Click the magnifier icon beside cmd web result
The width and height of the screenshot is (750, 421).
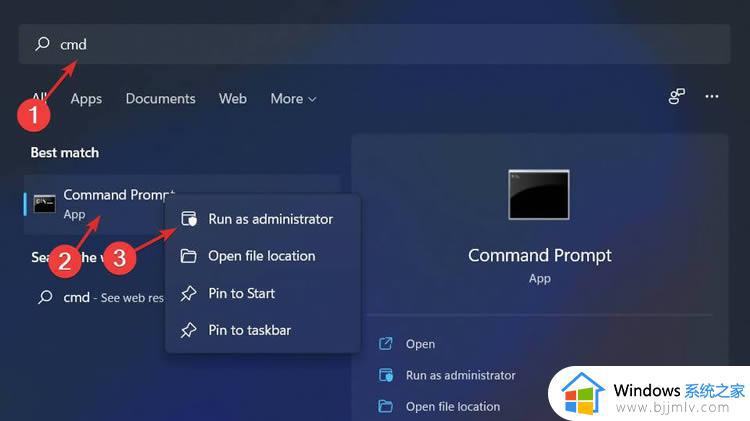(x=45, y=297)
